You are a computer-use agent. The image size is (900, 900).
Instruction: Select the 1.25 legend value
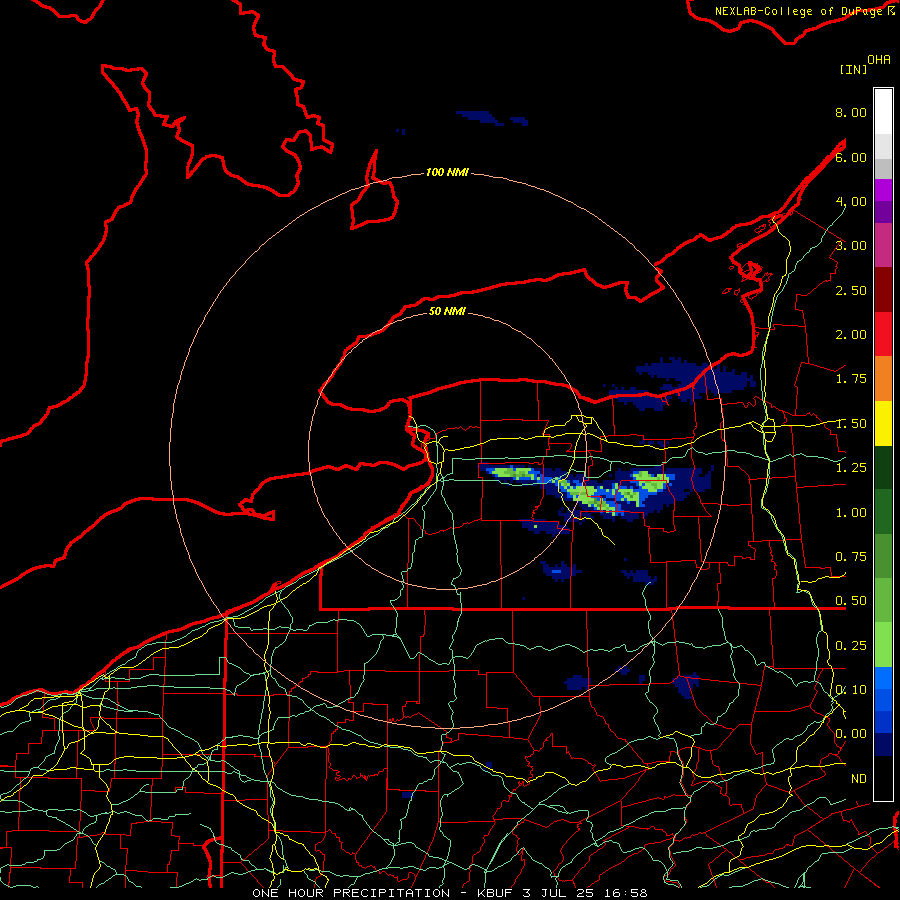pos(851,468)
